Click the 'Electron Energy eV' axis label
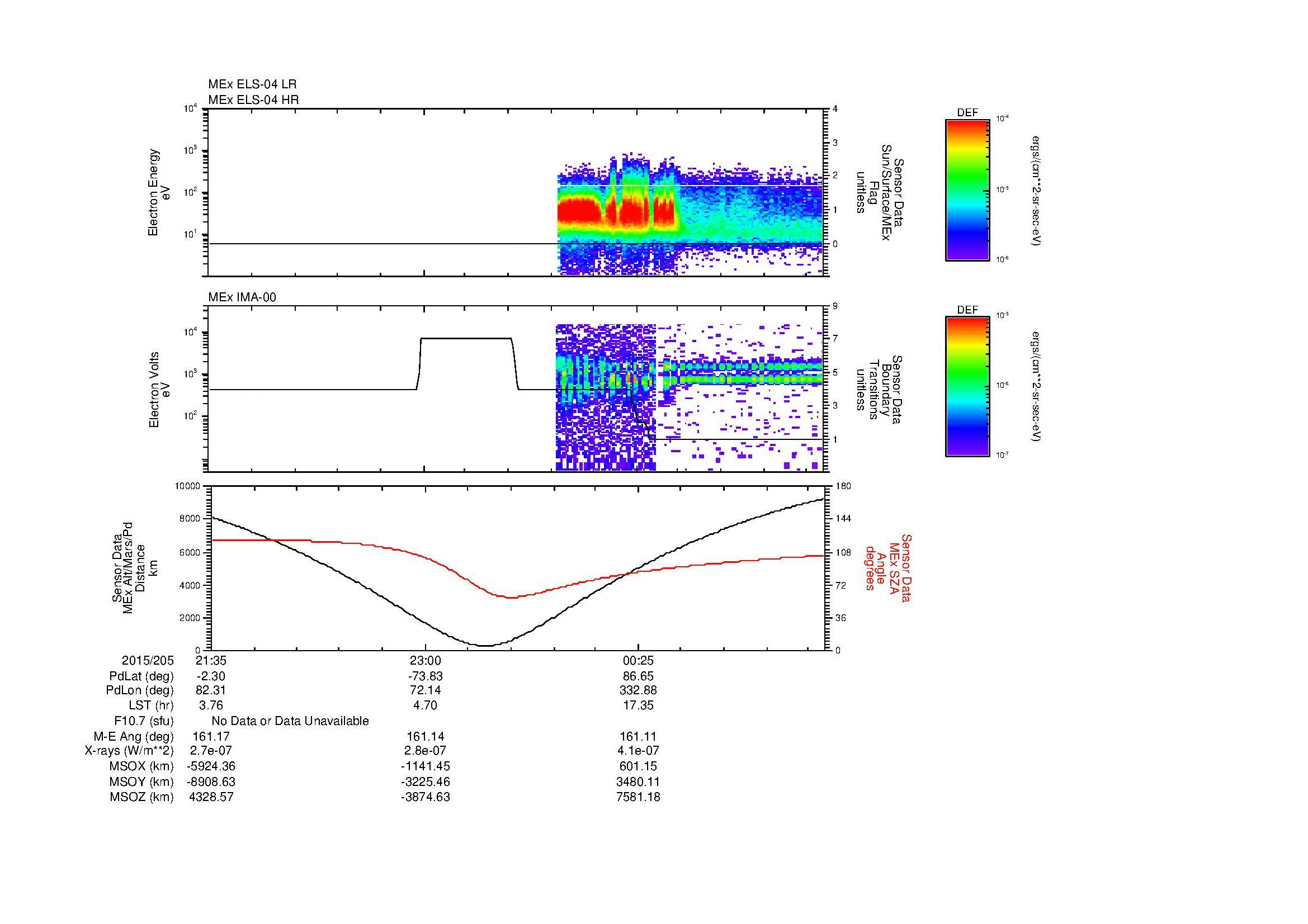Screen dimensions: 1308x924 pyautogui.click(x=159, y=192)
